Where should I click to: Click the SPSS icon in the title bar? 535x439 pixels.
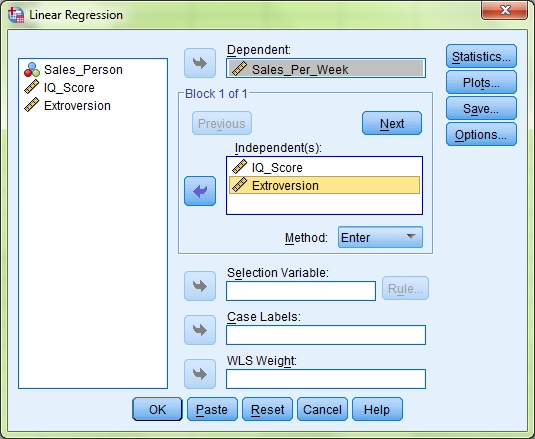[16, 15]
